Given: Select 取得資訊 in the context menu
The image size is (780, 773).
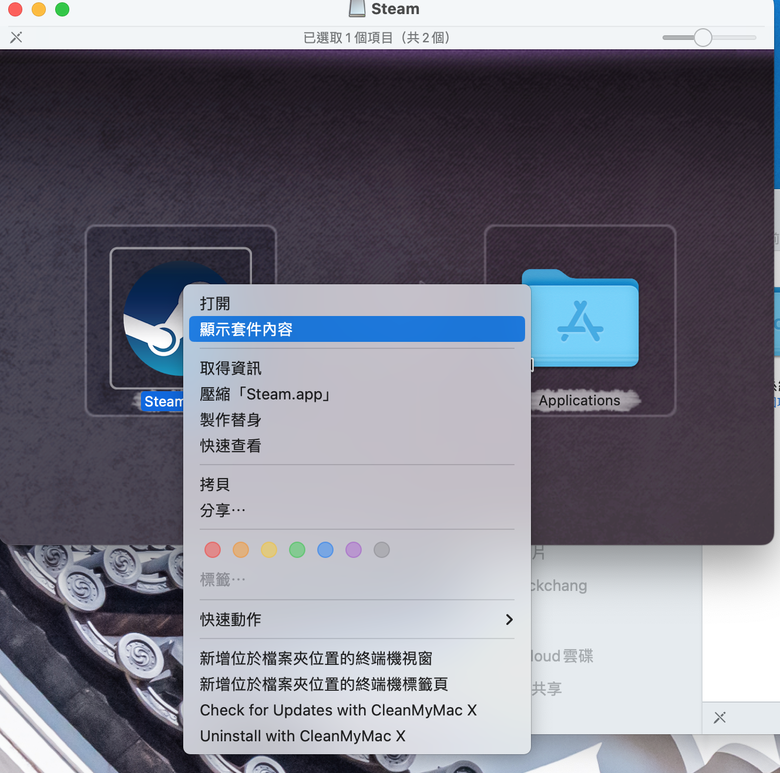Looking at the screenshot, I should pos(357,368).
